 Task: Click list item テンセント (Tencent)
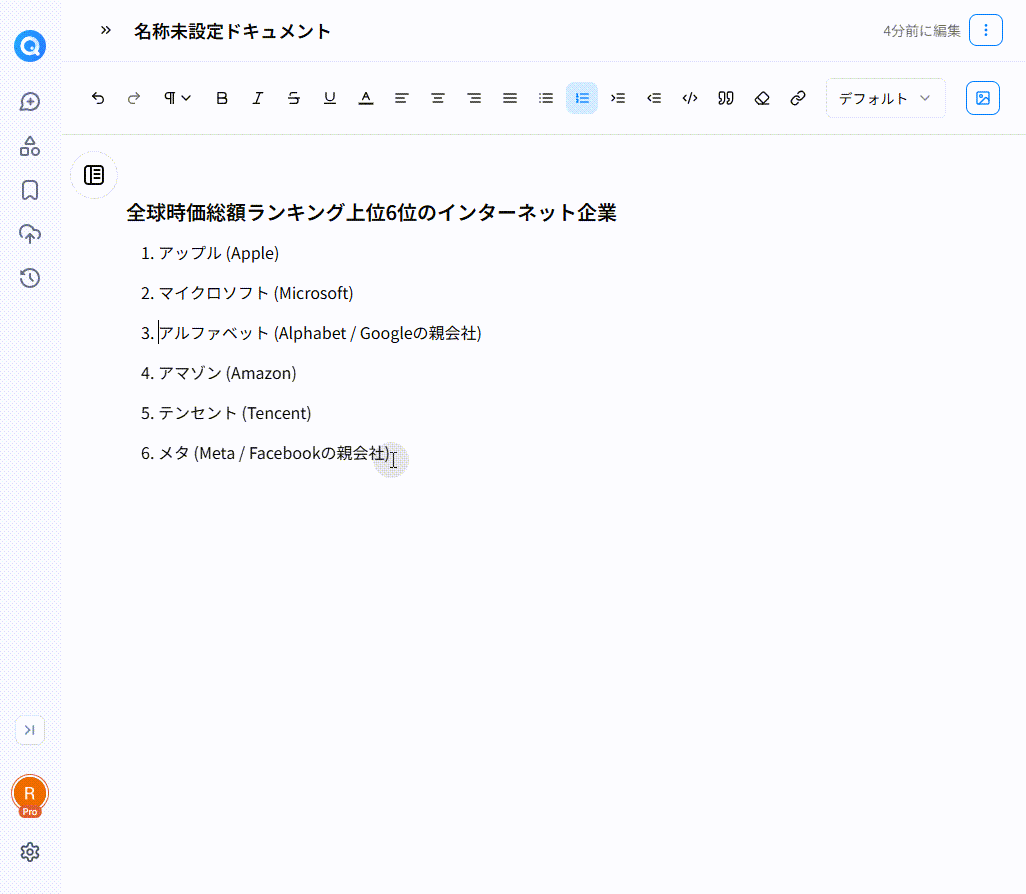coord(235,413)
